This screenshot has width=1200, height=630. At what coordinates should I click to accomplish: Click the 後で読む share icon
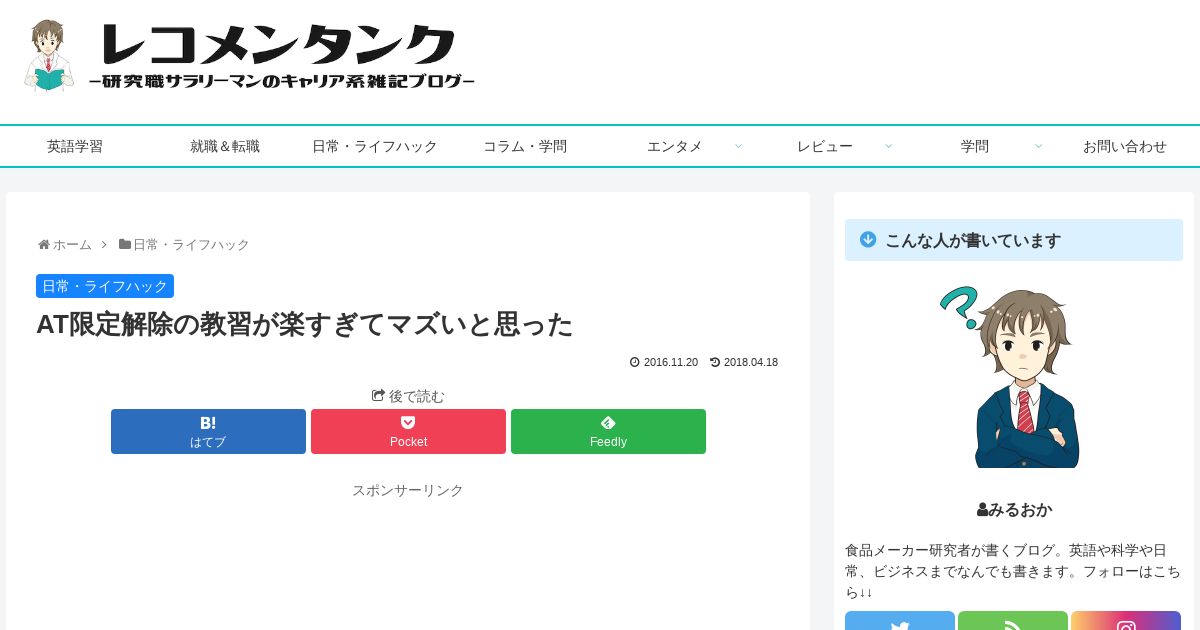coord(378,396)
